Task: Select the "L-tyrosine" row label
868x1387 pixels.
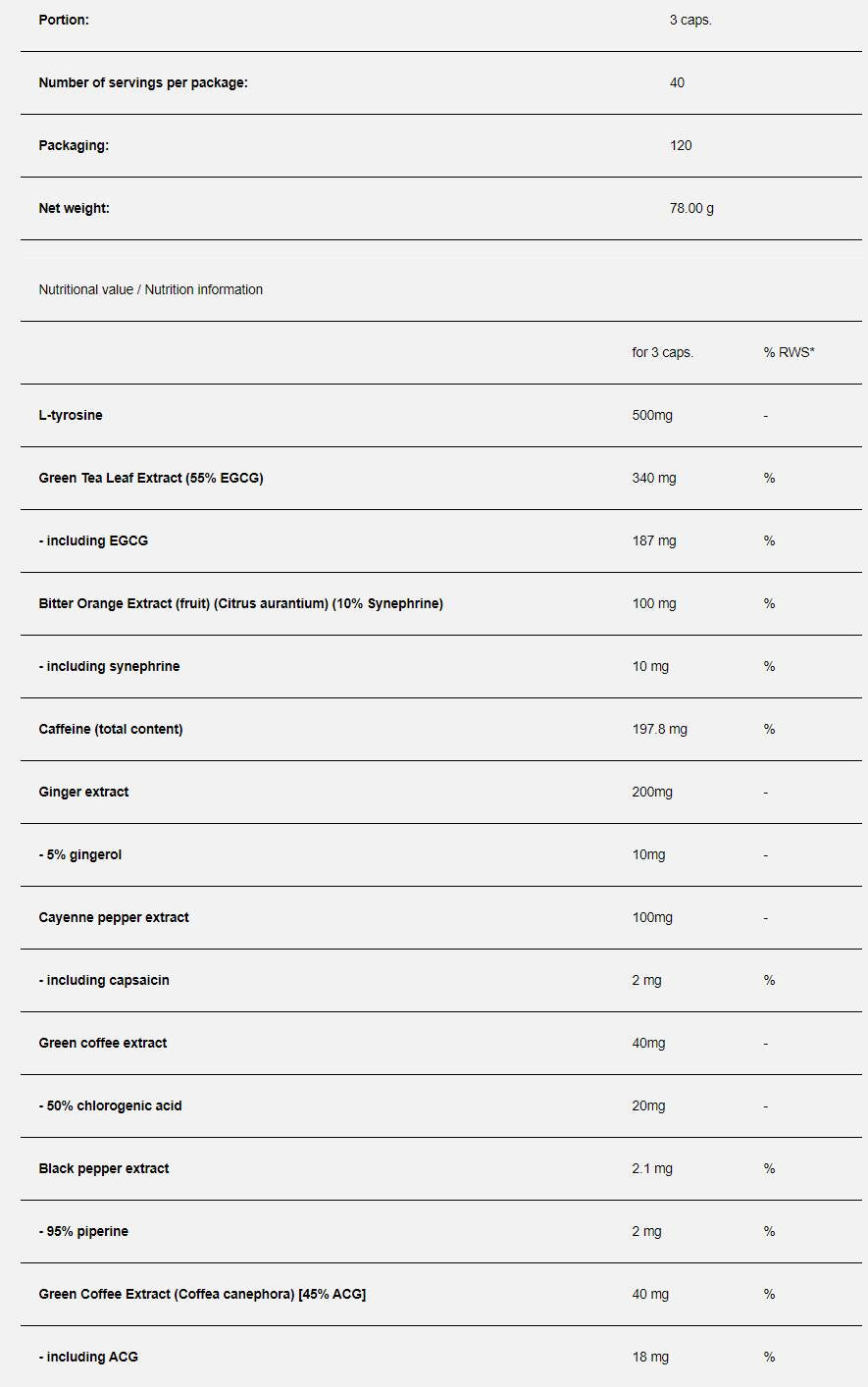Action: pyautogui.click(x=71, y=415)
